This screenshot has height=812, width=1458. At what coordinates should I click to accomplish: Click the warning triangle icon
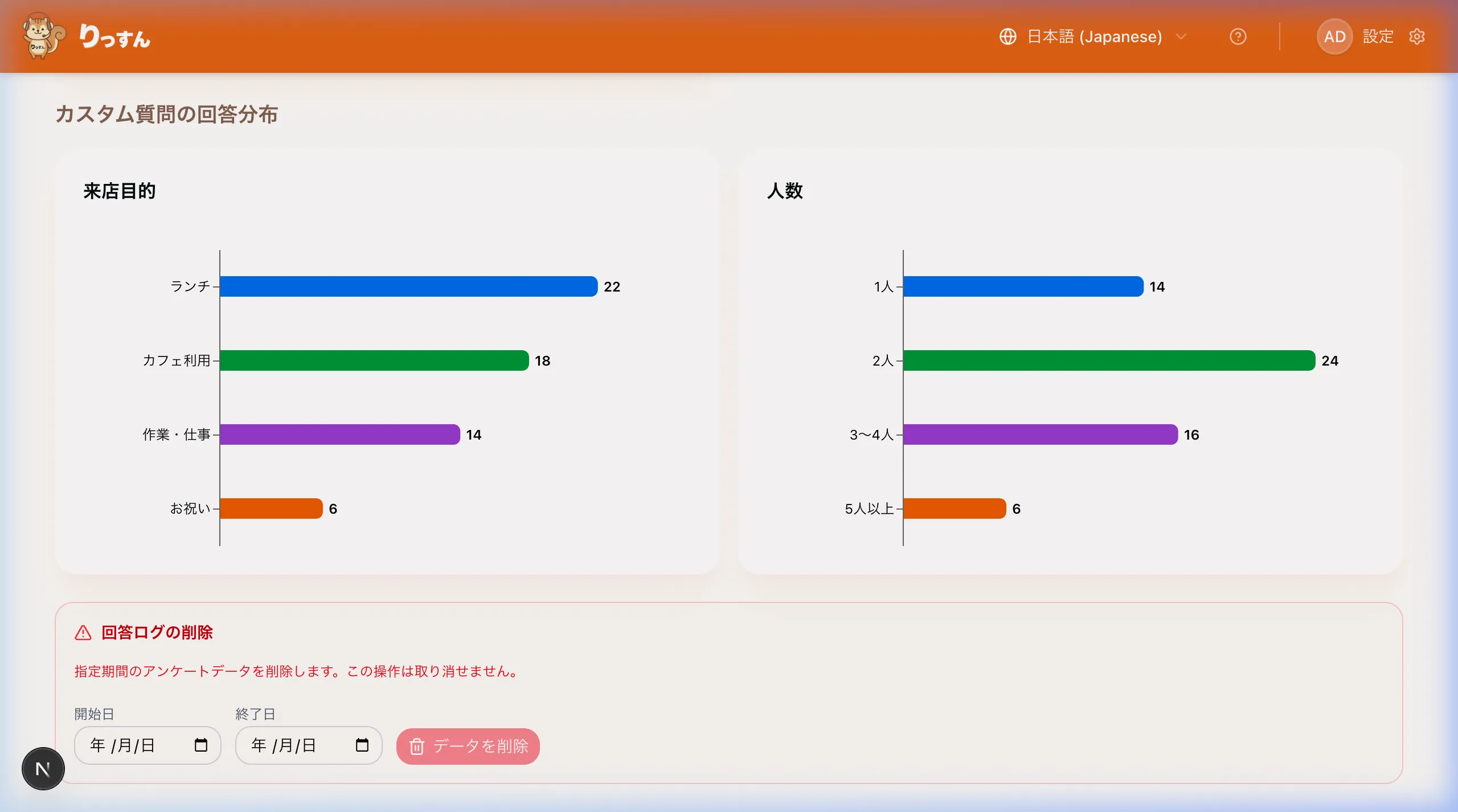click(x=83, y=633)
